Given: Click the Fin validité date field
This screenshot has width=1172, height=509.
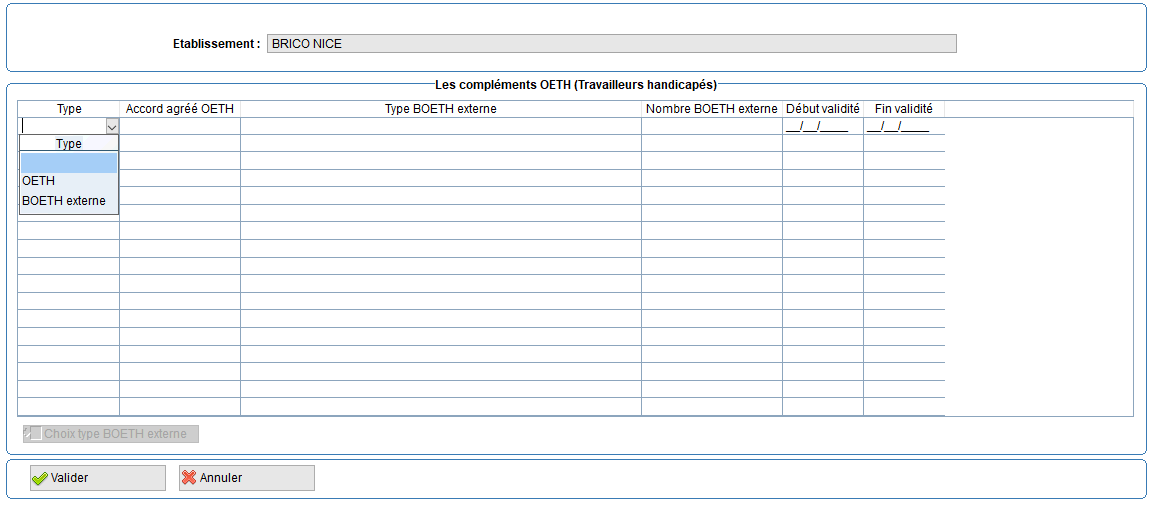Looking at the screenshot, I should click(904, 126).
